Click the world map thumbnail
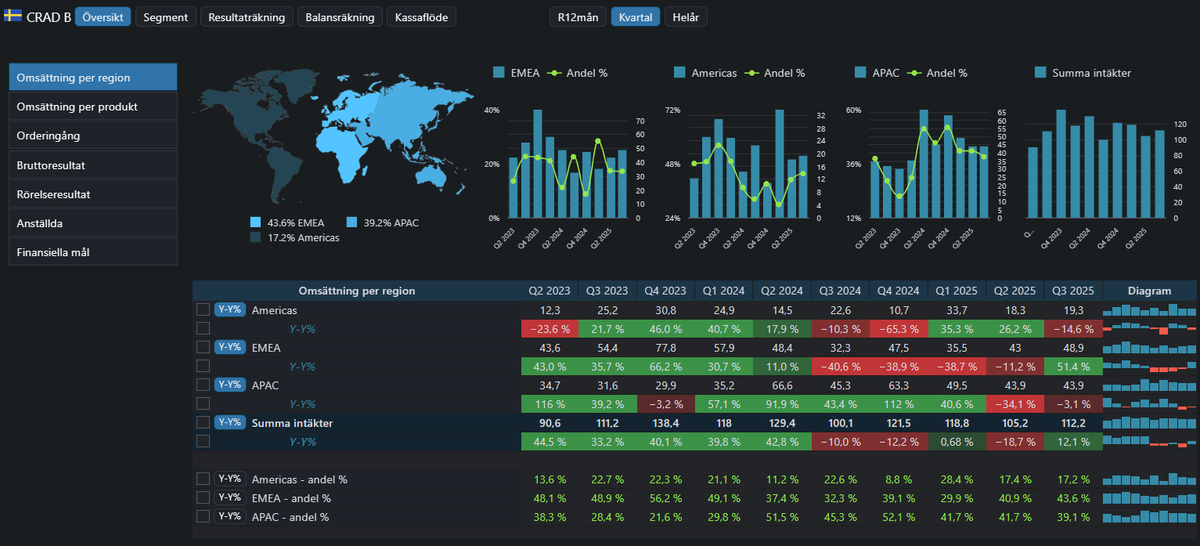Screen dimensions: 1200x546 point(334,135)
